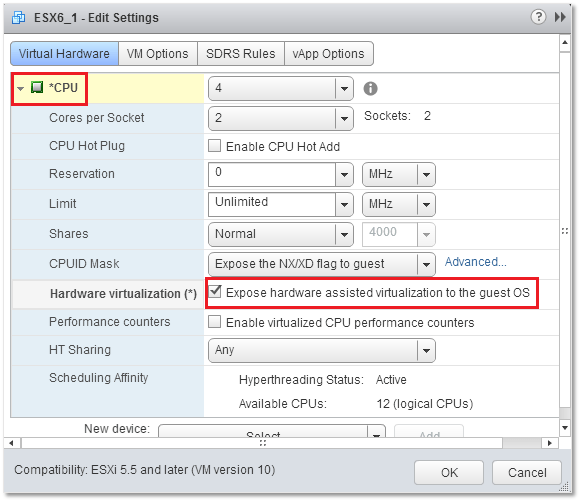The height and width of the screenshot is (502, 581).
Task: Open the Advanced CPUID Mask link
Action: (x=475, y=262)
